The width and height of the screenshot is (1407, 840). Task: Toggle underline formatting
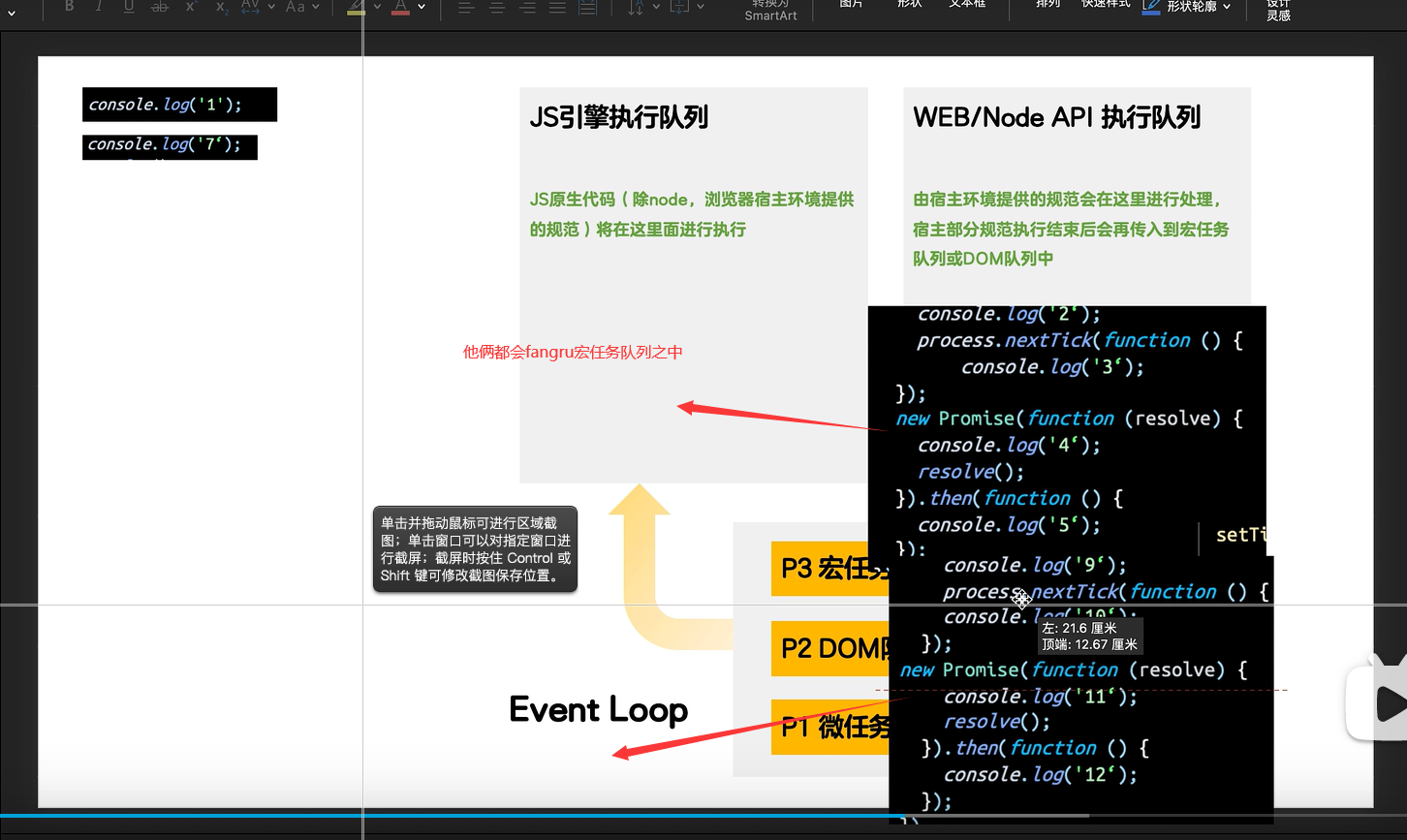[129, 6]
